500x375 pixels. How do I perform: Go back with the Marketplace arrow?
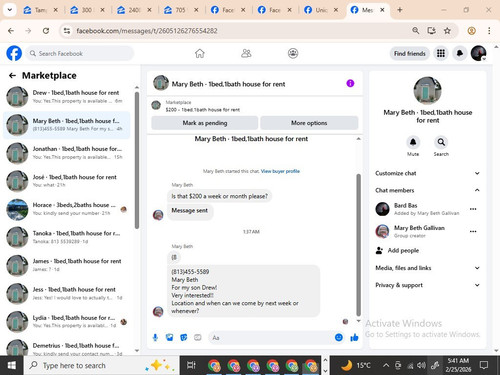point(12,76)
